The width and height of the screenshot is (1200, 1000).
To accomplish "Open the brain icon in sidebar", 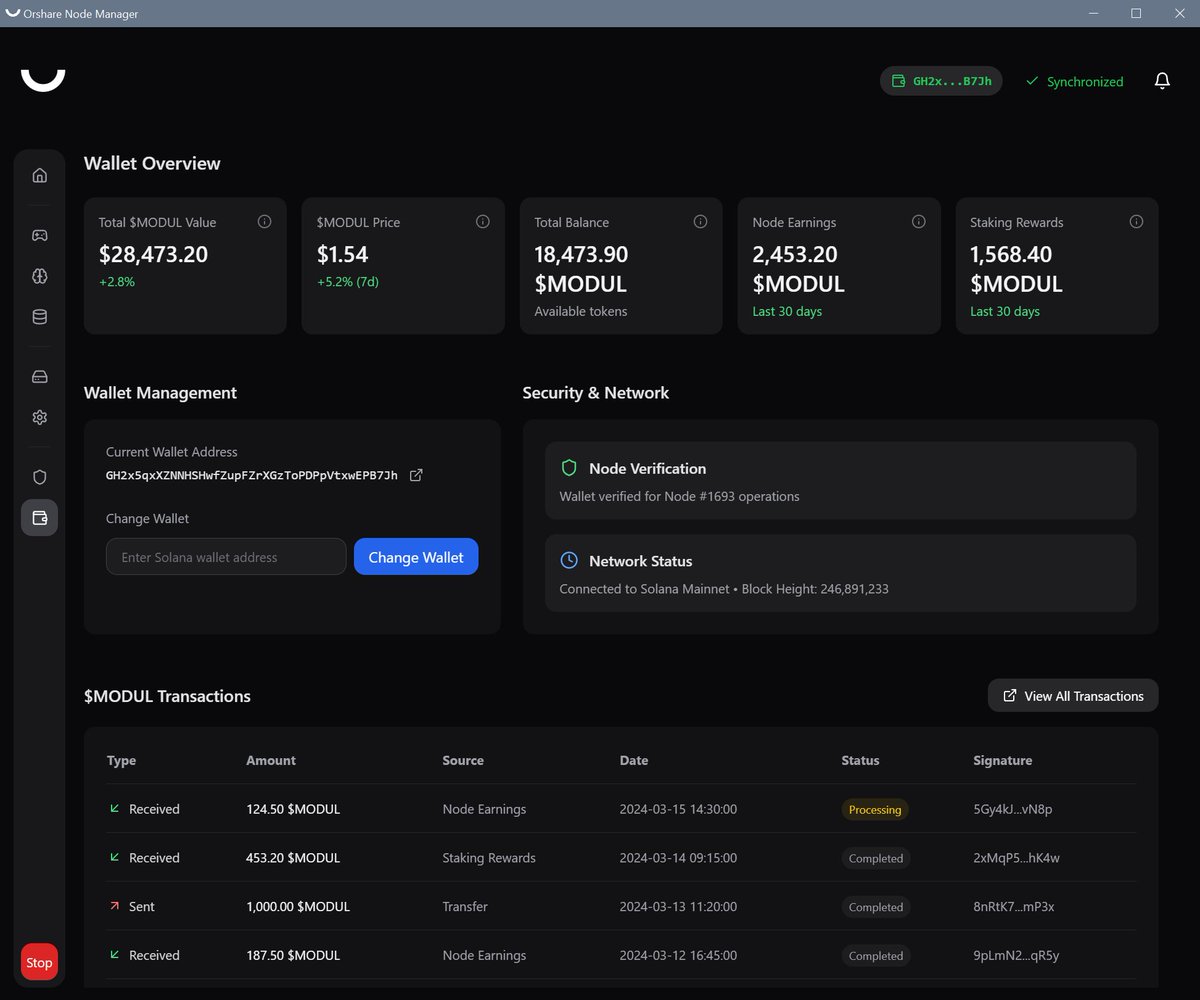I will (x=40, y=276).
